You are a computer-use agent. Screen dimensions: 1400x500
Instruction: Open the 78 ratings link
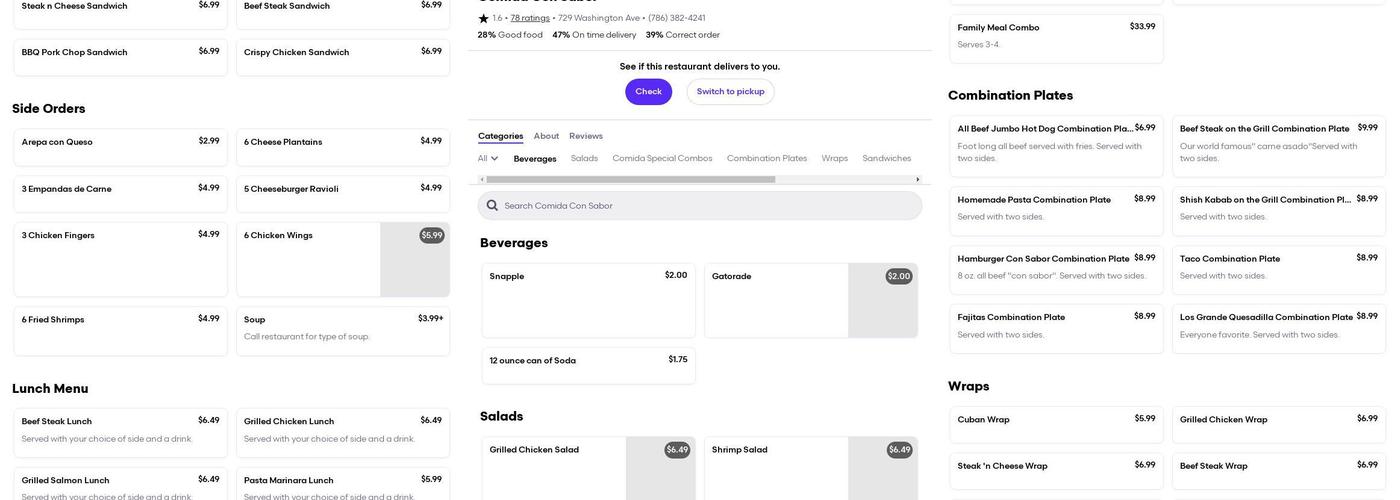[530, 18]
